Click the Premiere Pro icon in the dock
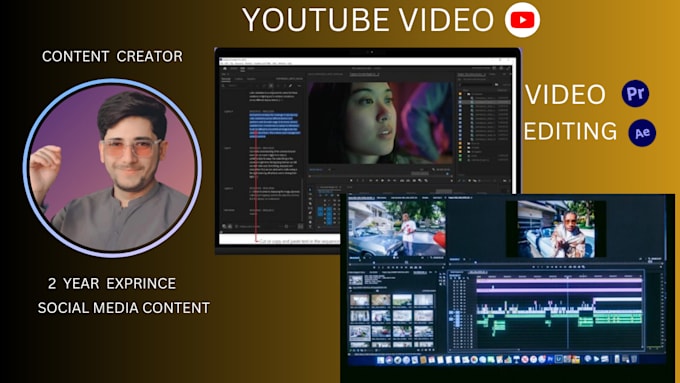Screen dimensions: 680x383 pos(550,360)
